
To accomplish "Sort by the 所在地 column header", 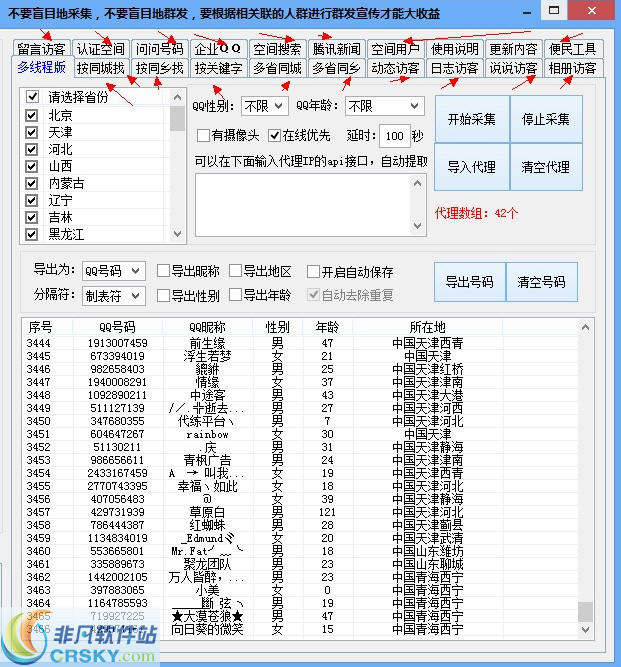I will click(x=427, y=327).
